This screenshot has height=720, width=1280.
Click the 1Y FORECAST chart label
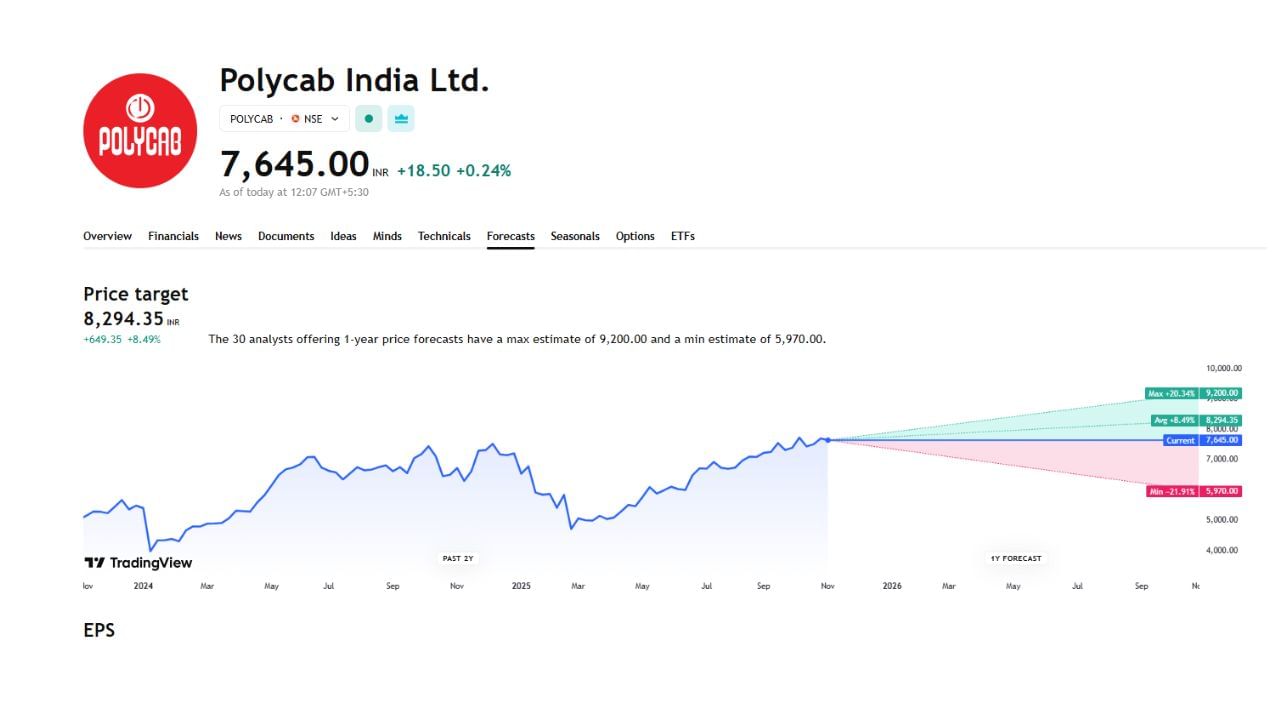1016,558
